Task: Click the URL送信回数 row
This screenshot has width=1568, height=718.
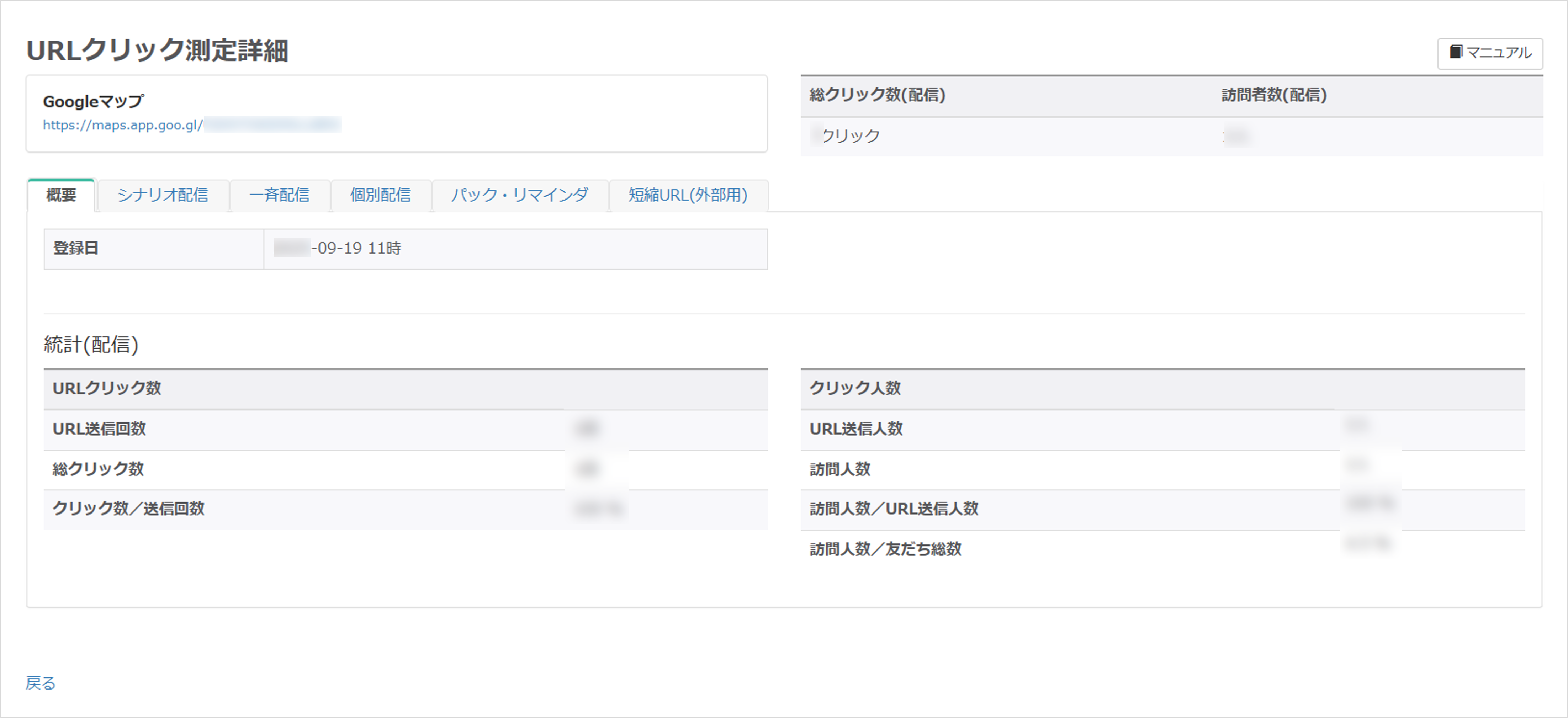Action: pos(100,429)
